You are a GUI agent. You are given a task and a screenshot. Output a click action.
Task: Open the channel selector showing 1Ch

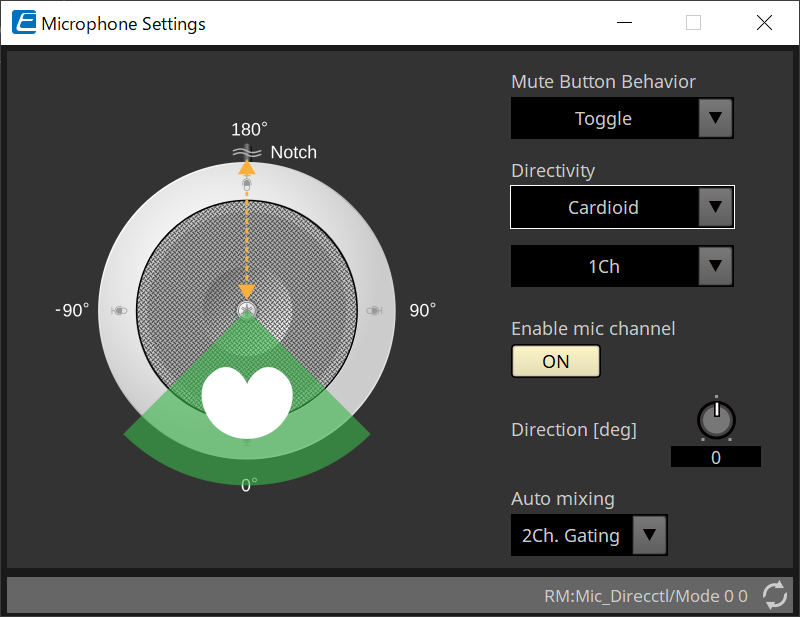coord(621,266)
